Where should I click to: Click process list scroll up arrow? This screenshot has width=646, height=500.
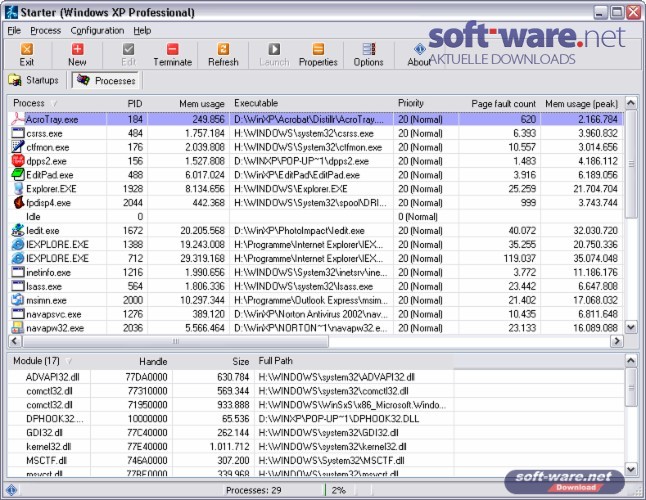631,103
